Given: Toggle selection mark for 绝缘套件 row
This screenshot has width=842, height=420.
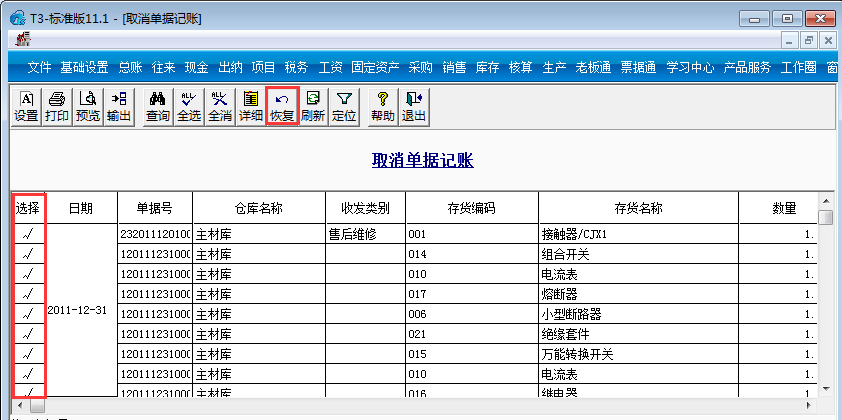Looking at the screenshot, I should coord(29,334).
